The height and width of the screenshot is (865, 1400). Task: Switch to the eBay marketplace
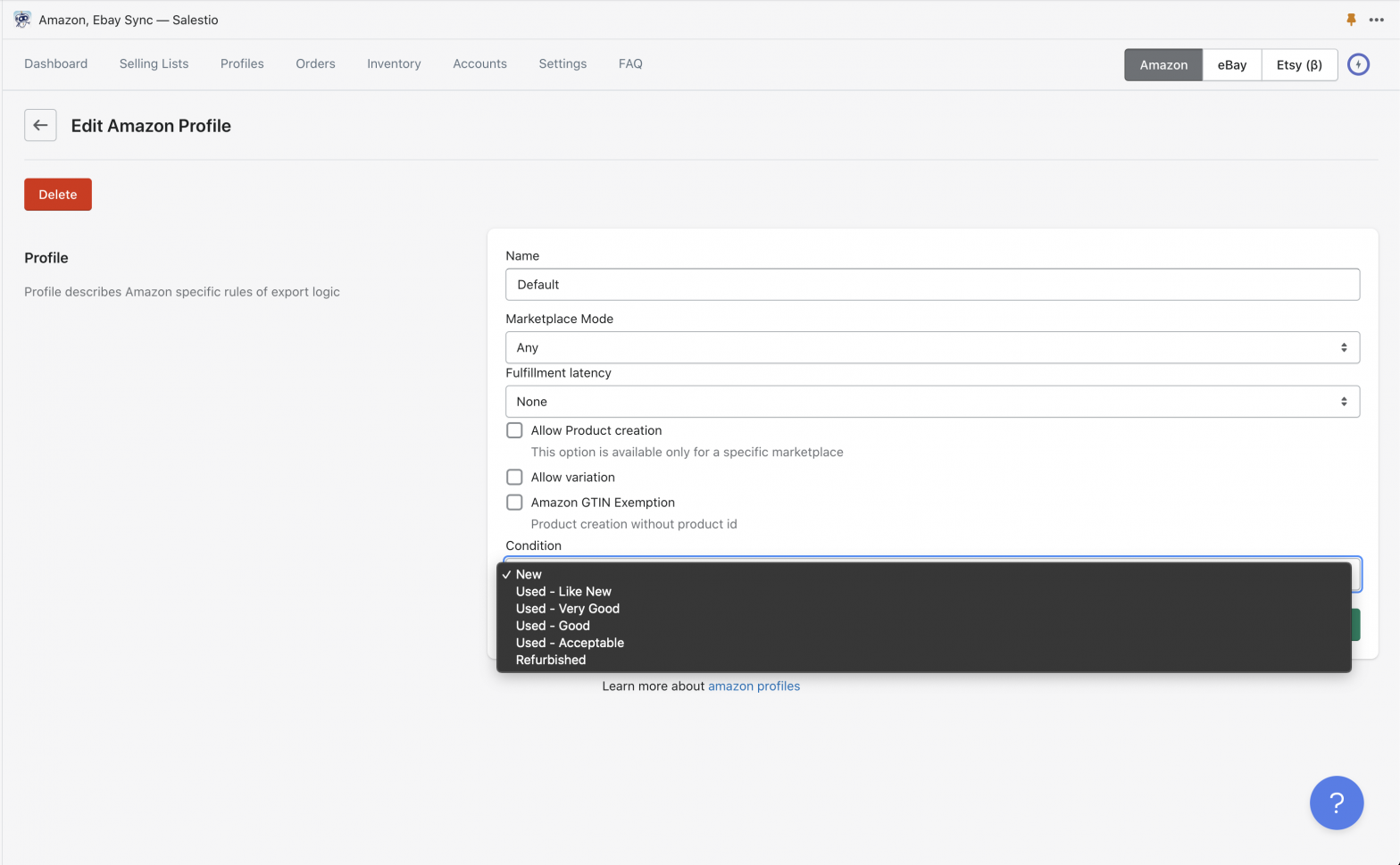point(1231,65)
